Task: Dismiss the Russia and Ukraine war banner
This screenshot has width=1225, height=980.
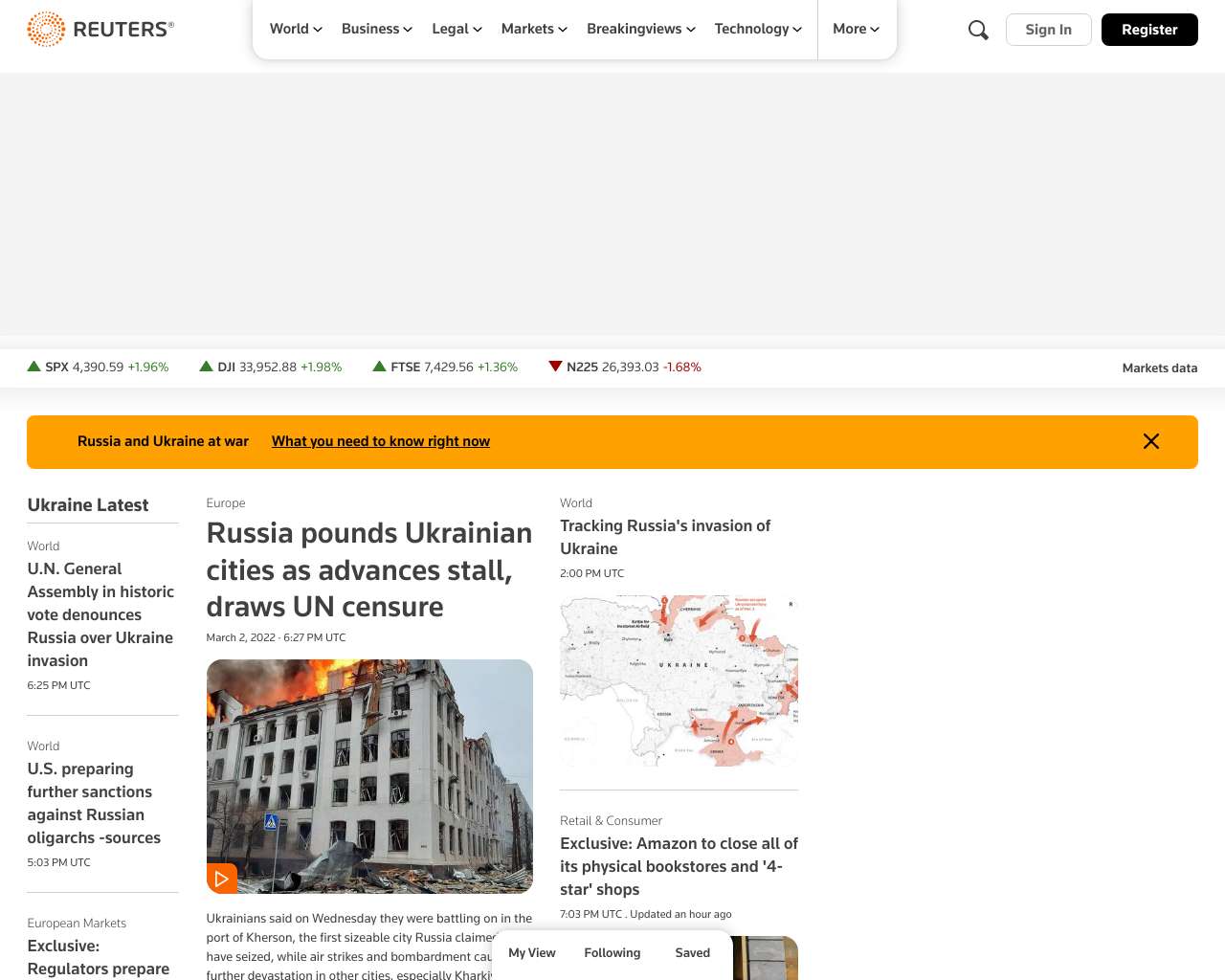Action: (1150, 441)
